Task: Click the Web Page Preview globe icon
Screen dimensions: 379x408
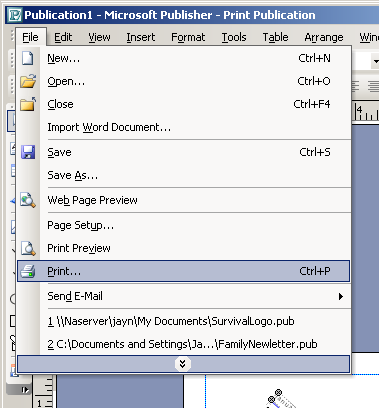Action: click(x=28, y=200)
